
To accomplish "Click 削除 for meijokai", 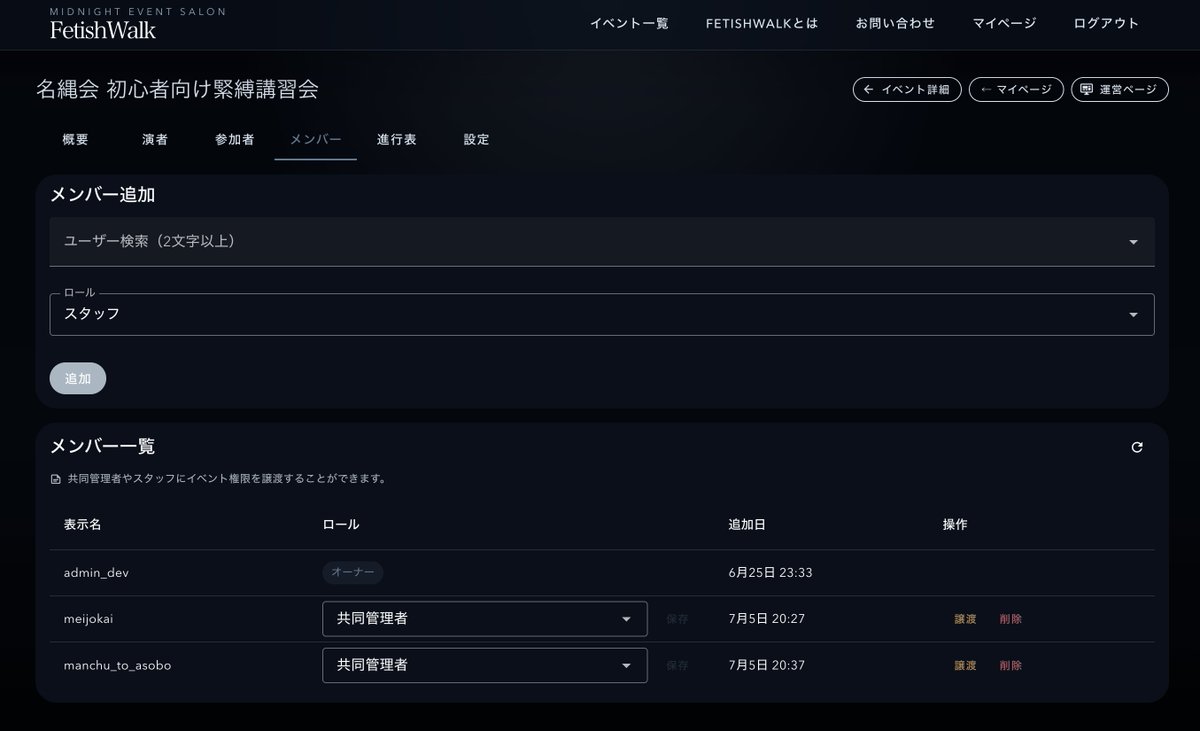I will [x=1011, y=619].
